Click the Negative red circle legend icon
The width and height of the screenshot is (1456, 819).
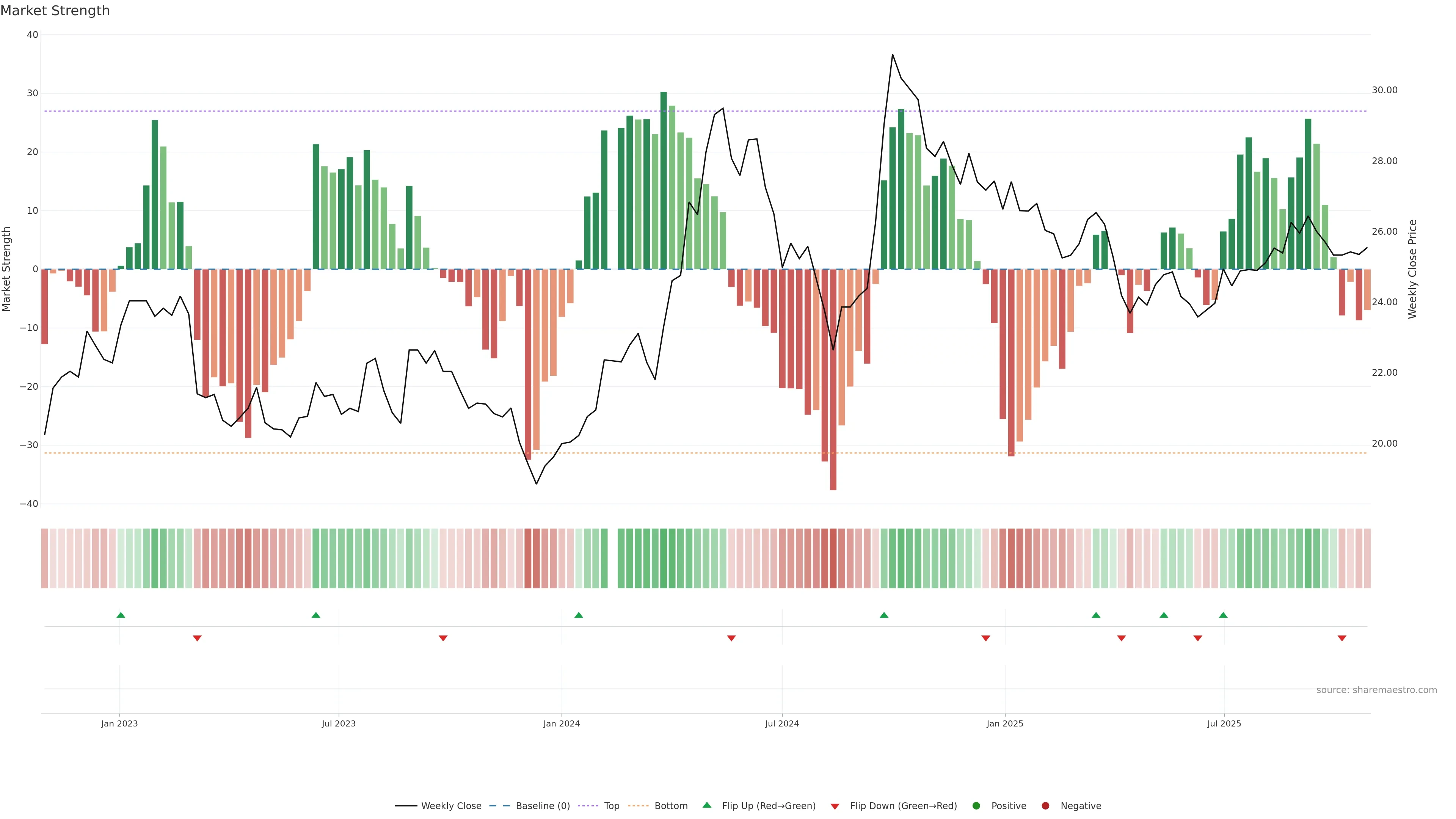1045,806
